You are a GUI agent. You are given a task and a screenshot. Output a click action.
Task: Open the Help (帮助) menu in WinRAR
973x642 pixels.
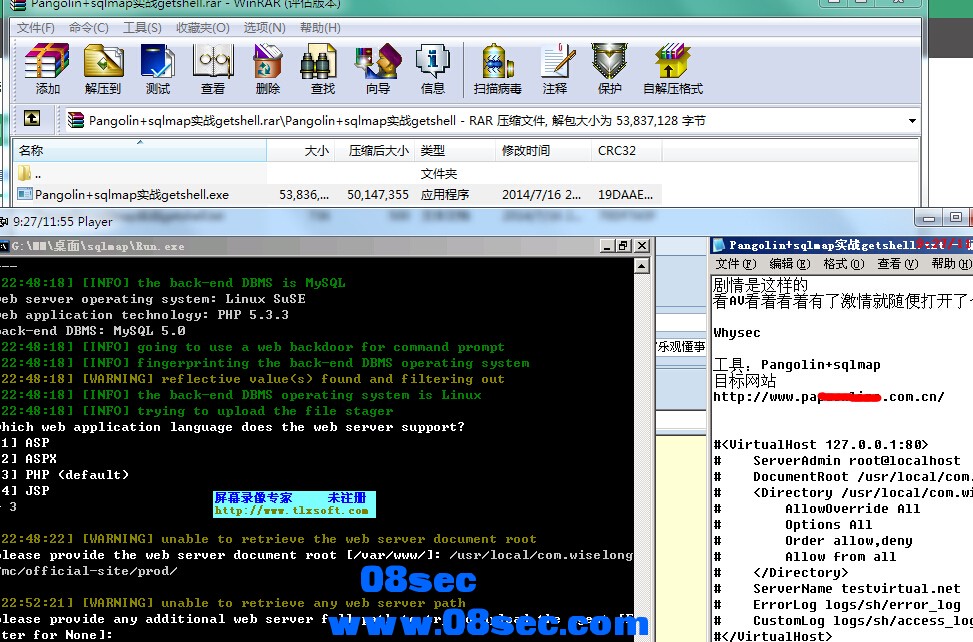point(320,28)
